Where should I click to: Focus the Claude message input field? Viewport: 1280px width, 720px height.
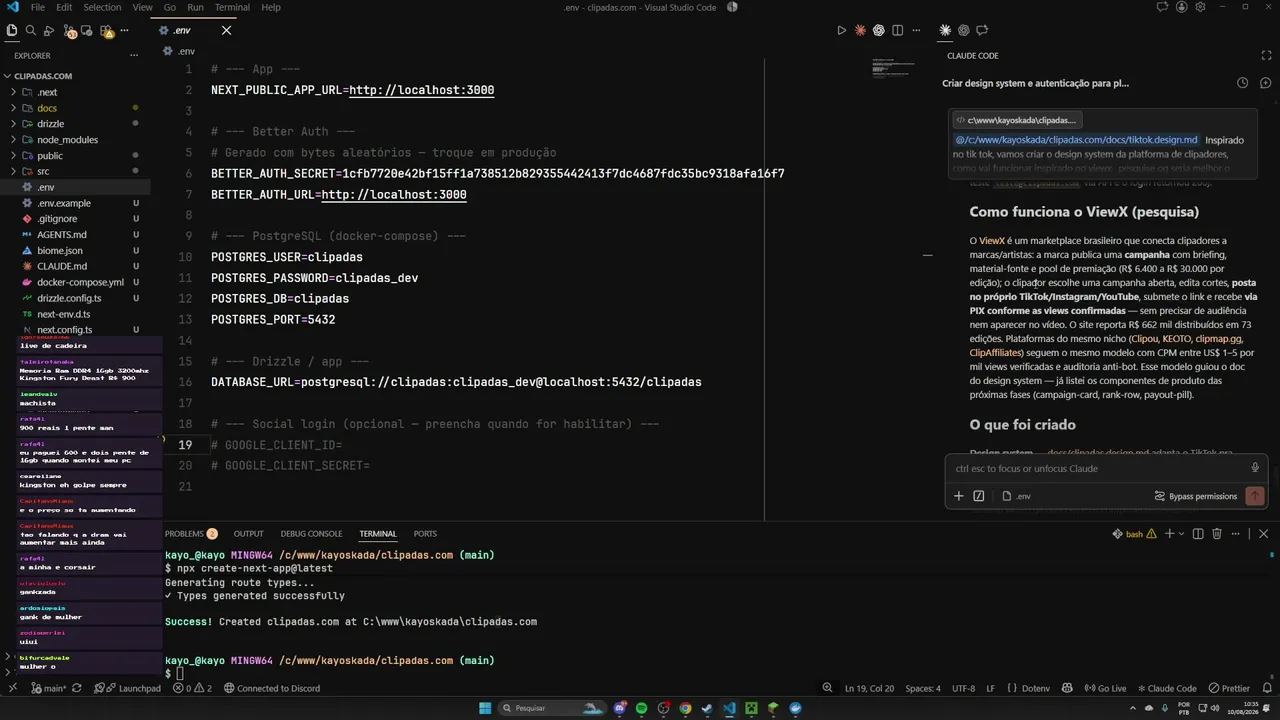click(1095, 468)
